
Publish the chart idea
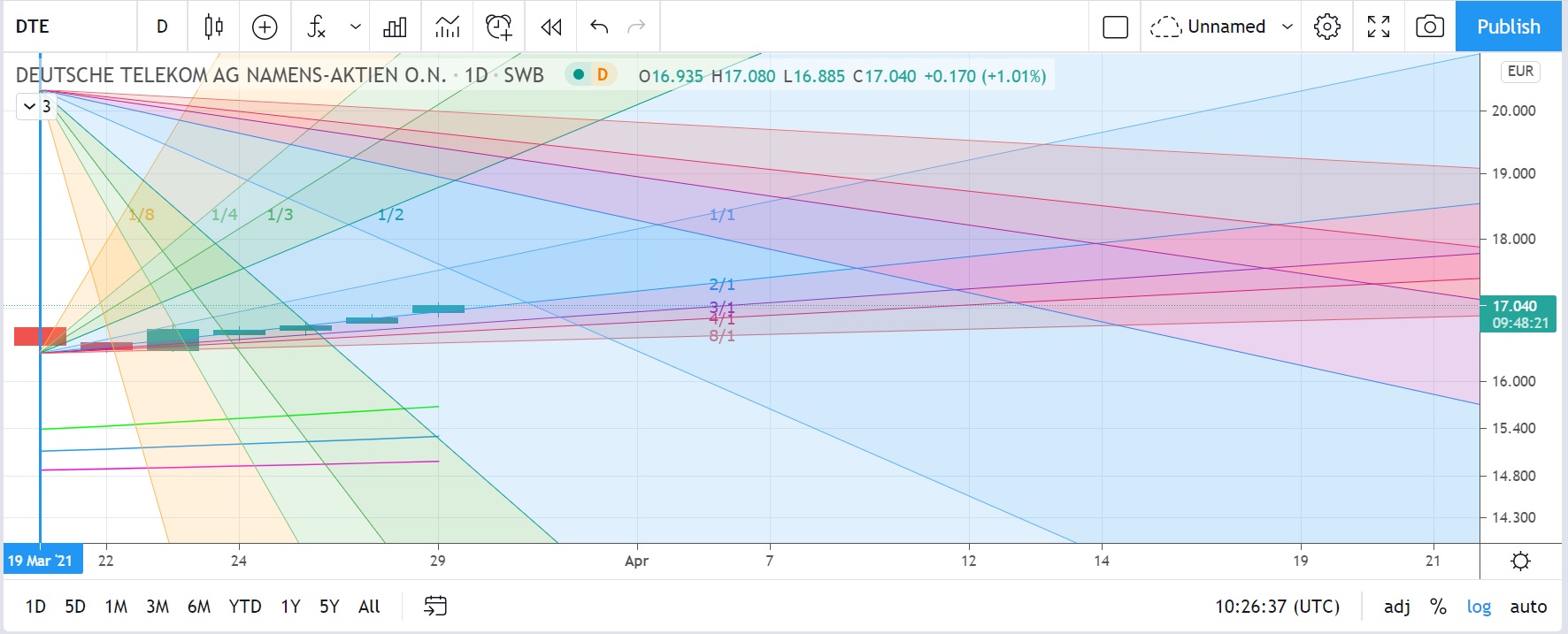coord(1509,27)
